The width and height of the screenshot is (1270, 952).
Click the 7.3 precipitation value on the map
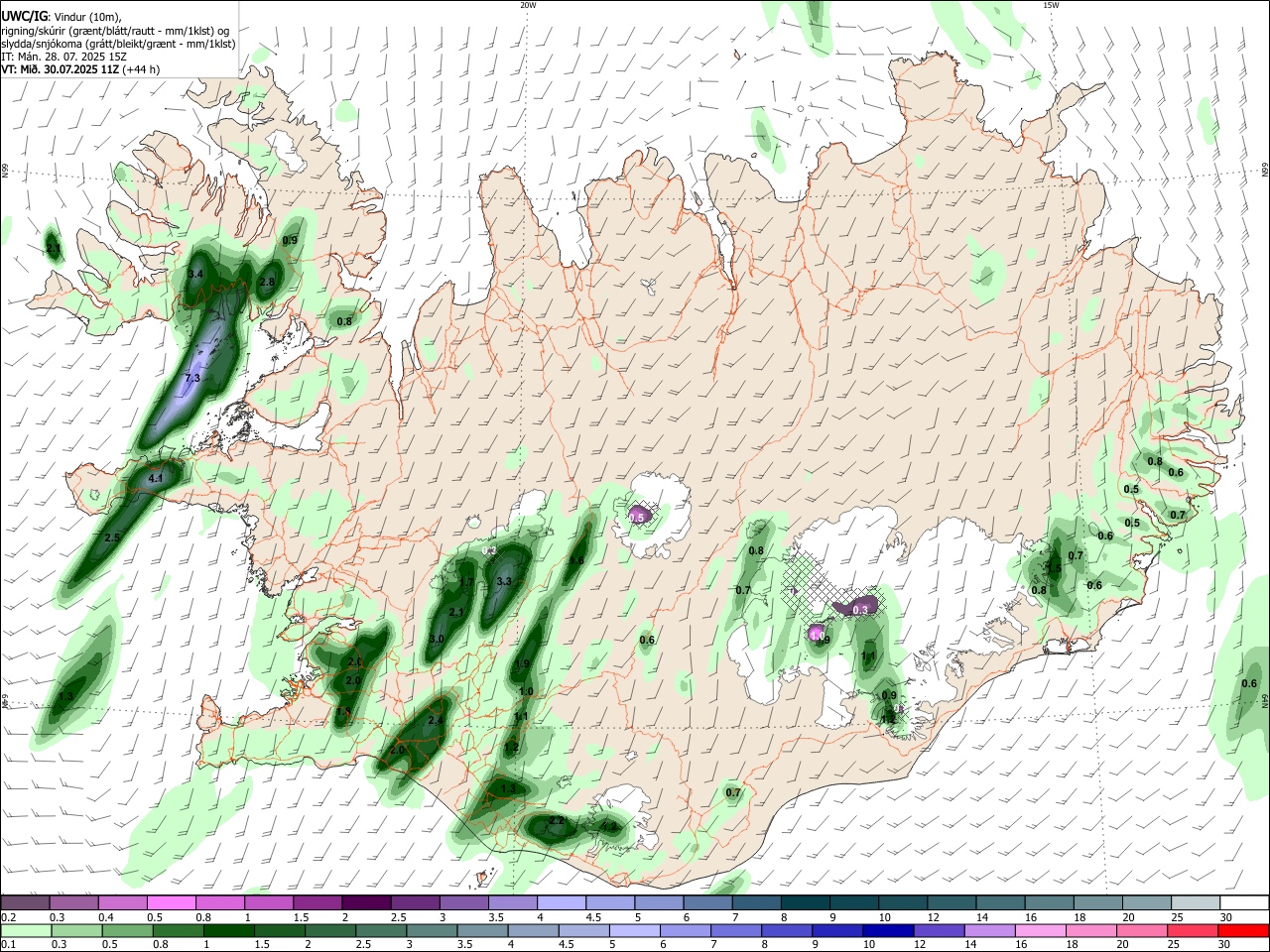pyautogui.click(x=193, y=379)
